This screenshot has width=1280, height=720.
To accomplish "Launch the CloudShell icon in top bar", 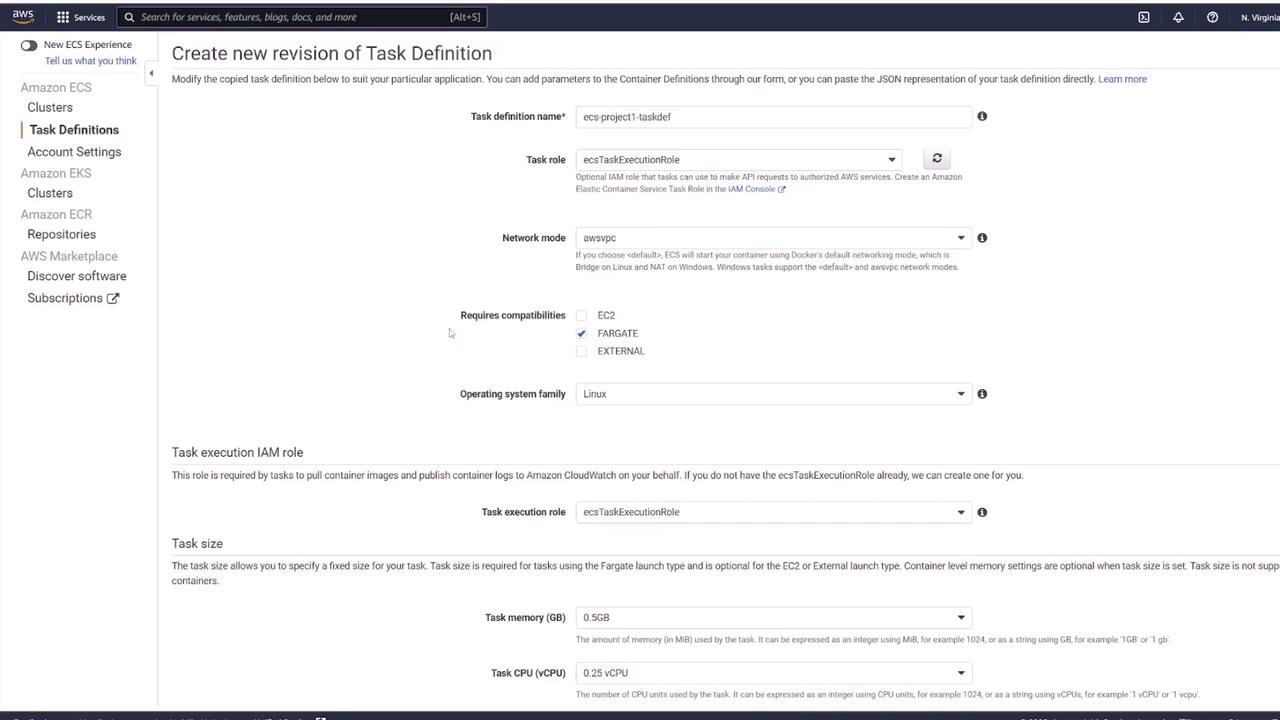I will (1144, 17).
